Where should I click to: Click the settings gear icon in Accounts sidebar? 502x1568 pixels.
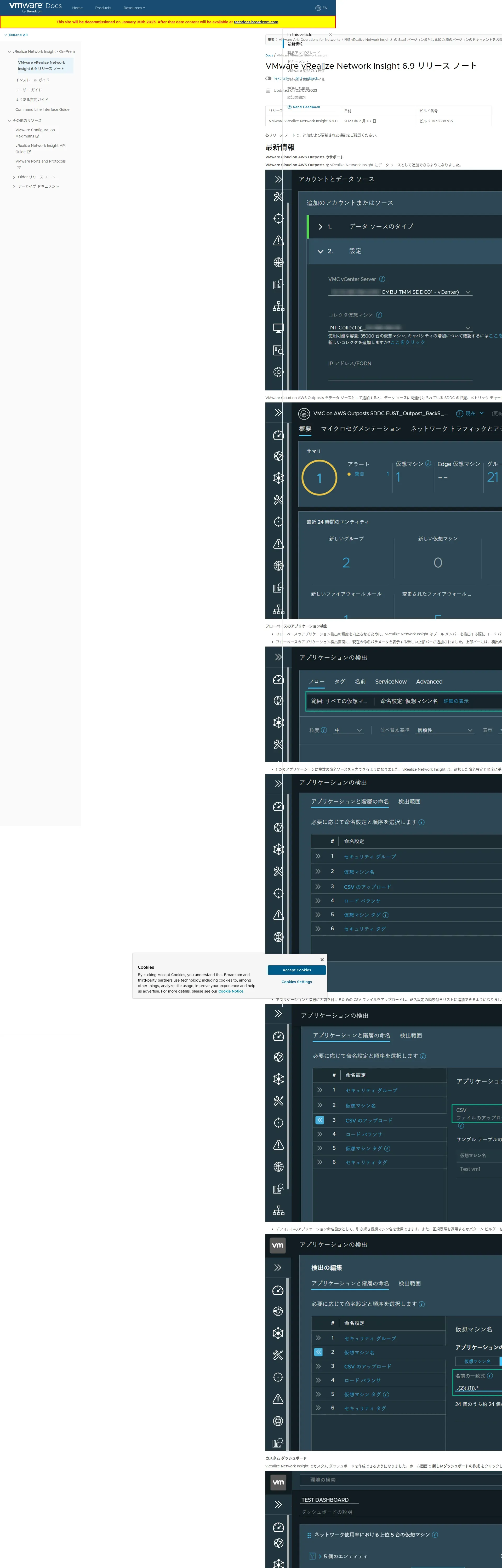tap(278, 372)
